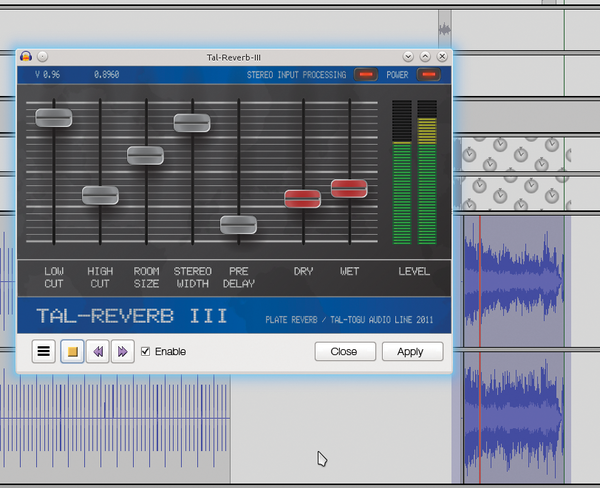Click the selected lower waveform clip
Screen dimensions: 600x488
pyautogui.click(x=514, y=418)
